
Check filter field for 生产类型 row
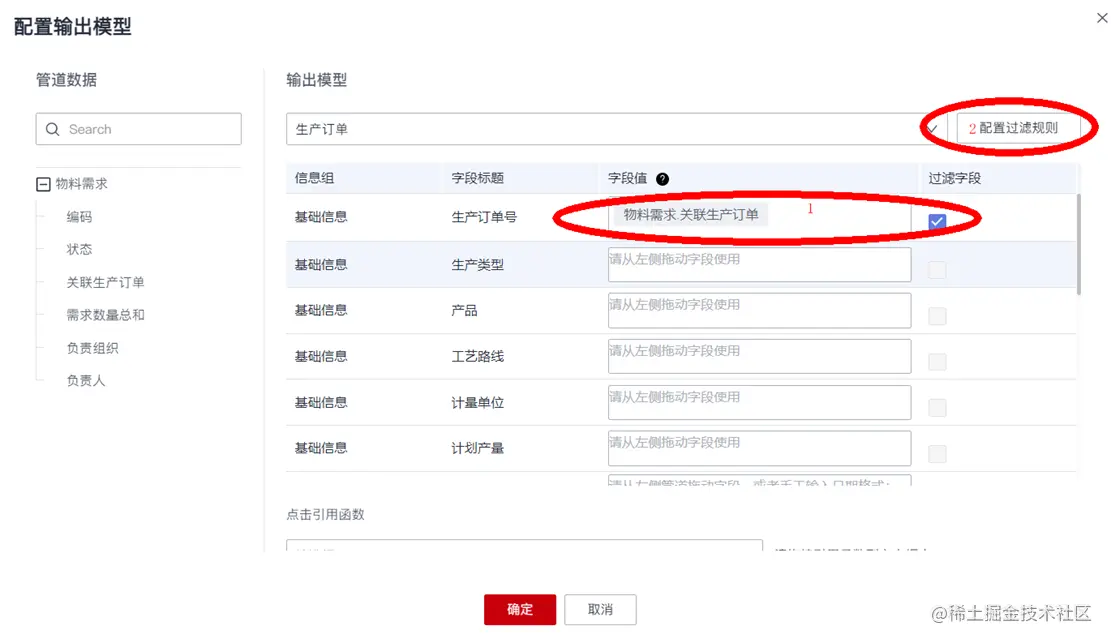coord(937,270)
